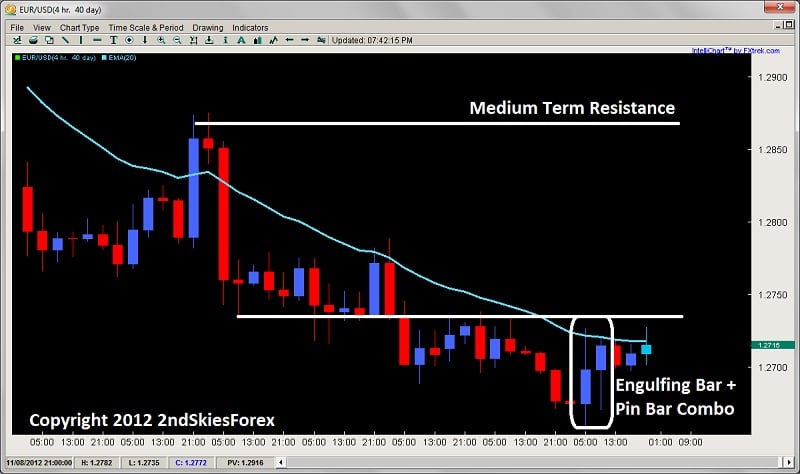Click the C: 1.2772 status field
The image size is (800, 474).
coord(191,463)
